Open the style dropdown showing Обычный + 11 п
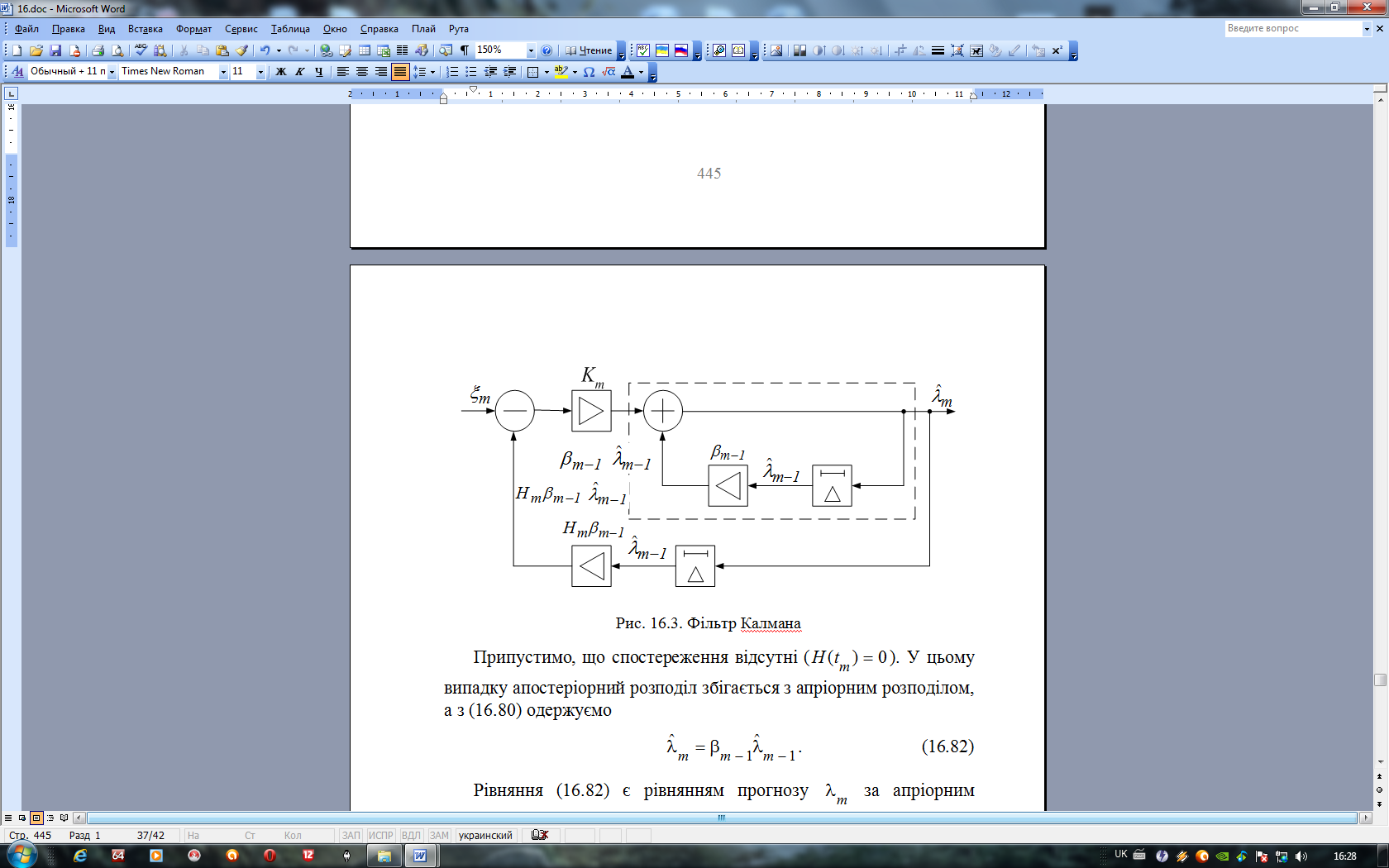The width and height of the screenshot is (1389, 868). coord(112,72)
